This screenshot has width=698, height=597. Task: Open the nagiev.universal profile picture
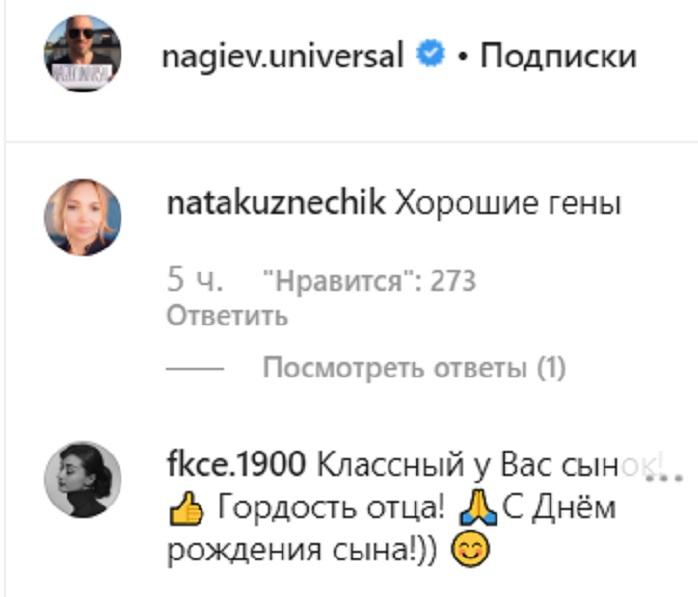[x=83, y=55]
